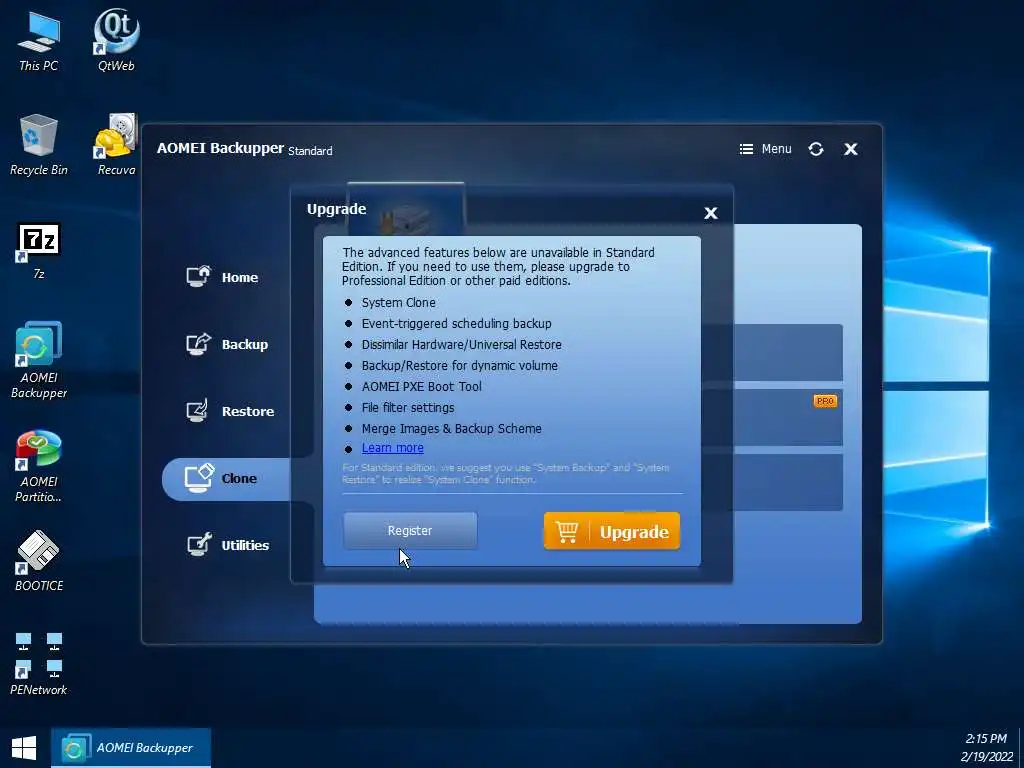Image resolution: width=1024 pixels, height=768 pixels.
Task: Open PENetwork desktop shortcut
Action: 39,662
